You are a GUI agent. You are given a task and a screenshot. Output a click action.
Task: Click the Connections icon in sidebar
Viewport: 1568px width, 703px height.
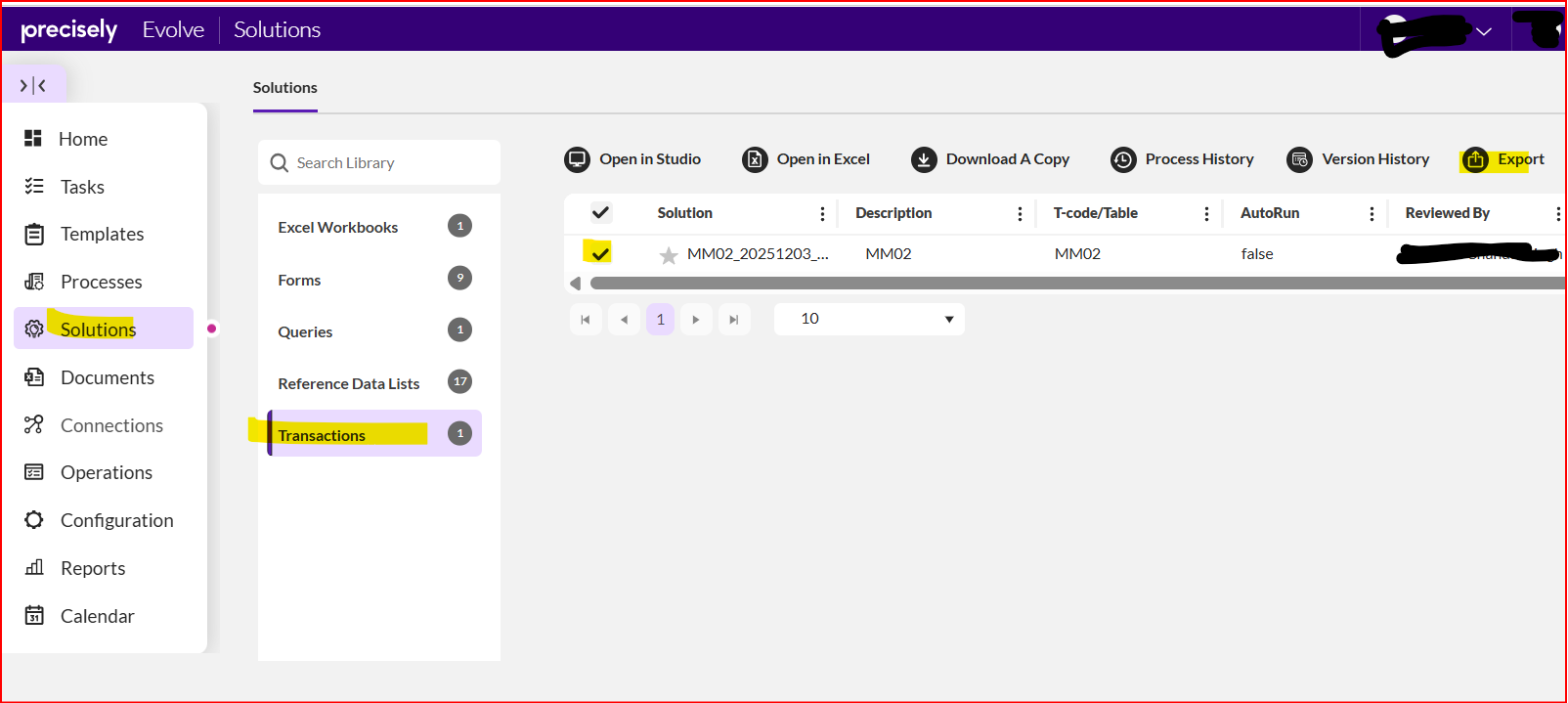click(34, 424)
